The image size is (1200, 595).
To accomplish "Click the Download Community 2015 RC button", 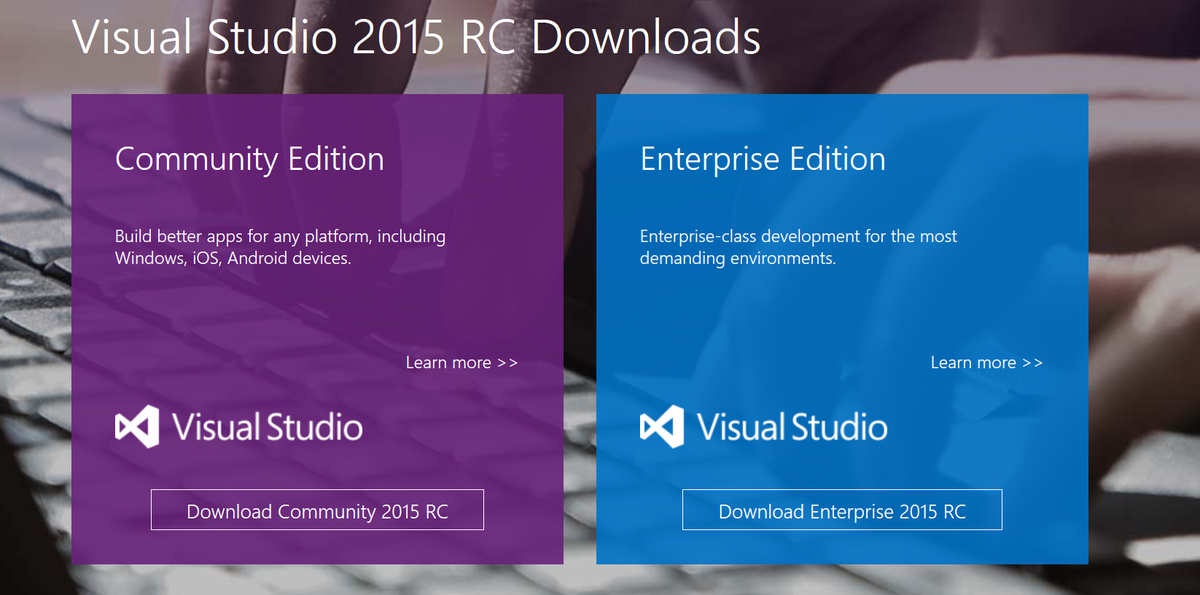I will [317, 510].
